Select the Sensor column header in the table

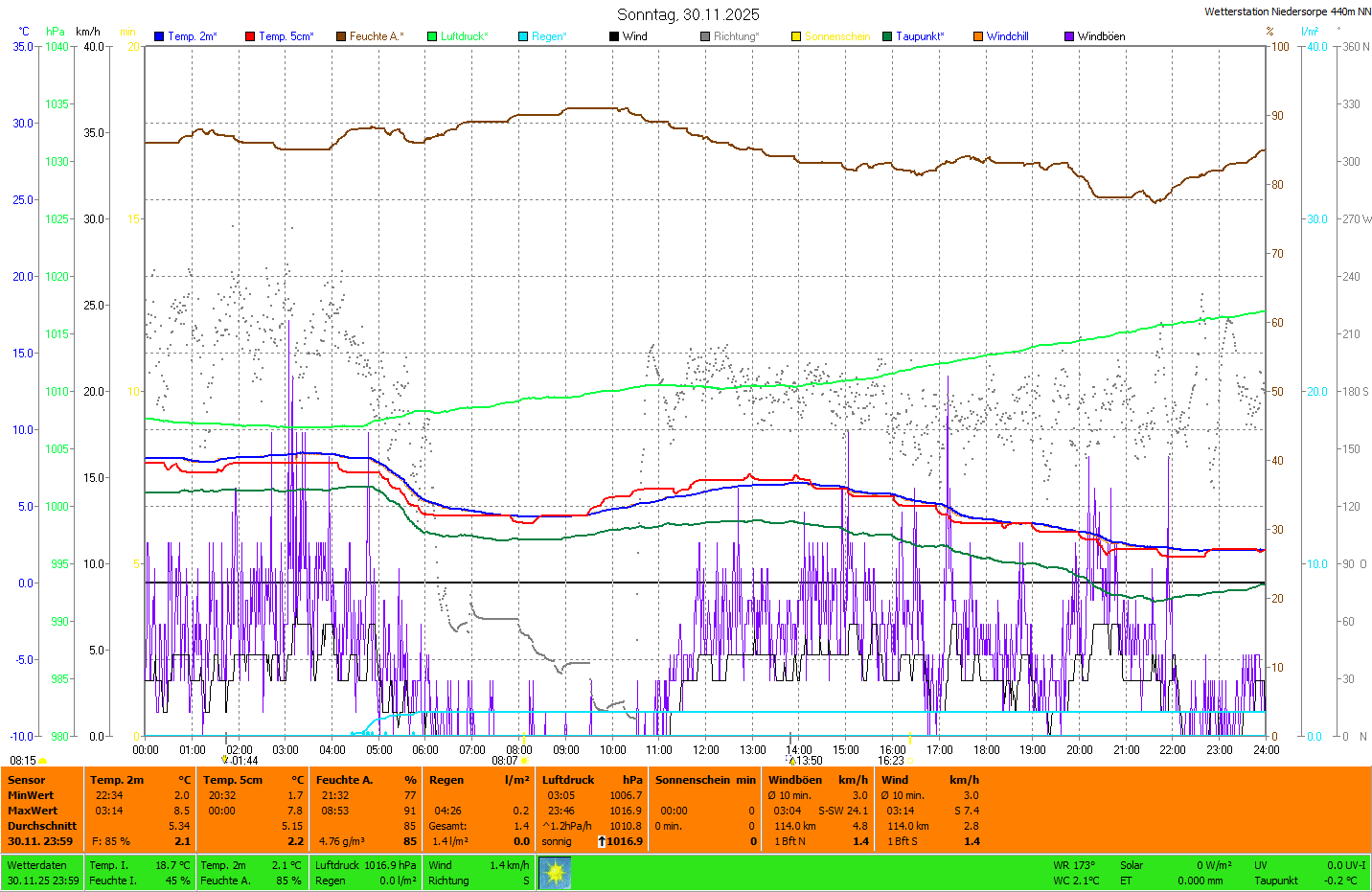(27, 780)
